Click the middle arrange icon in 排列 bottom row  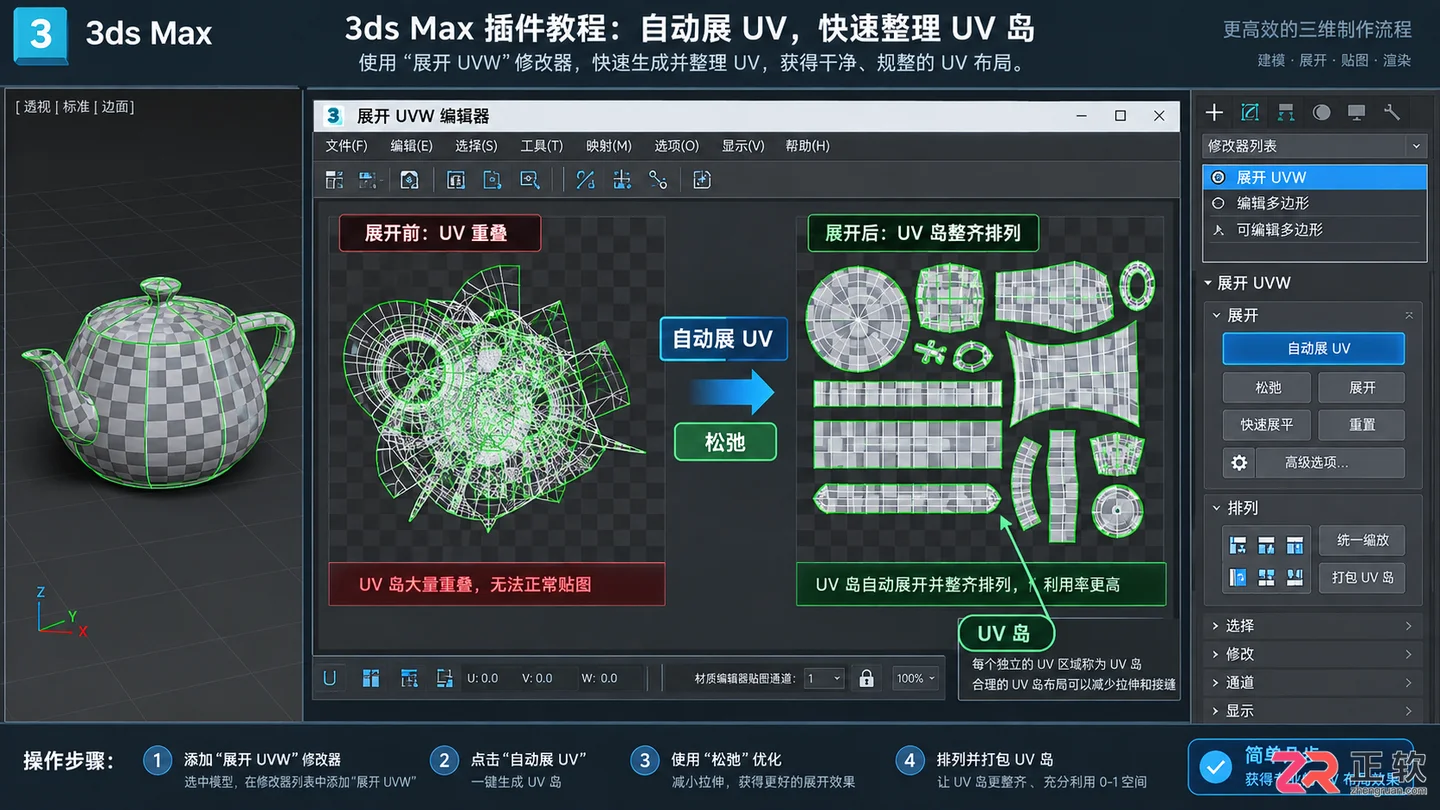(1267, 577)
